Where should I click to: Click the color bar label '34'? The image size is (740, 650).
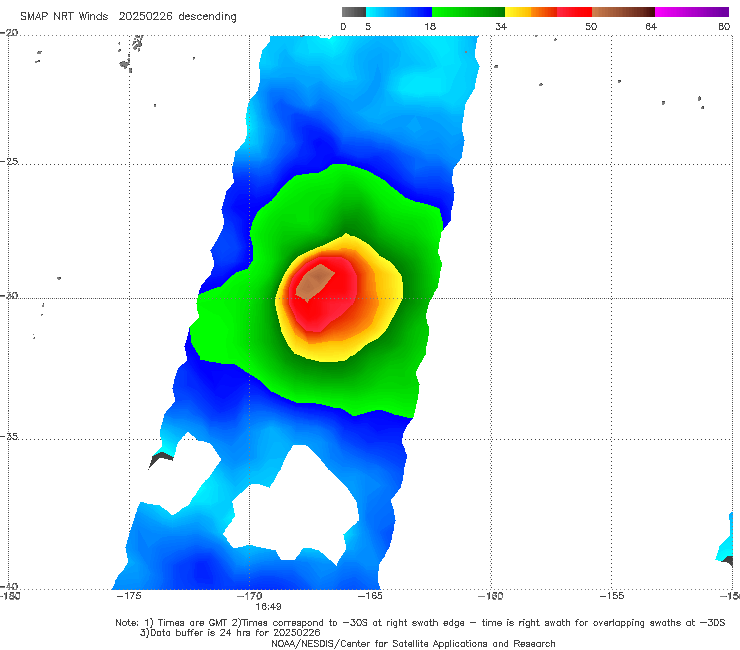(x=501, y=26)
